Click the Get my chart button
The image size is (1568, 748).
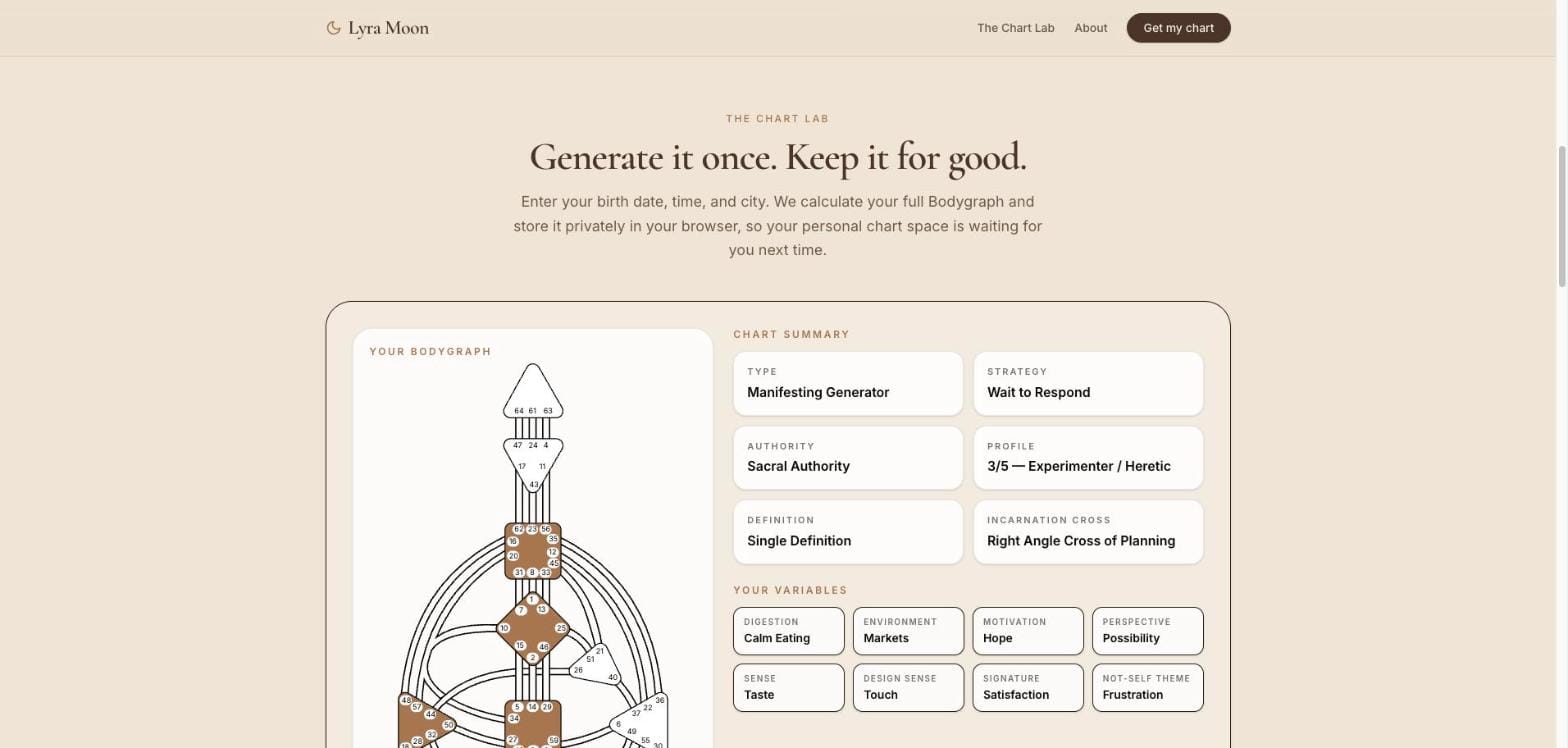point(1178,28)
